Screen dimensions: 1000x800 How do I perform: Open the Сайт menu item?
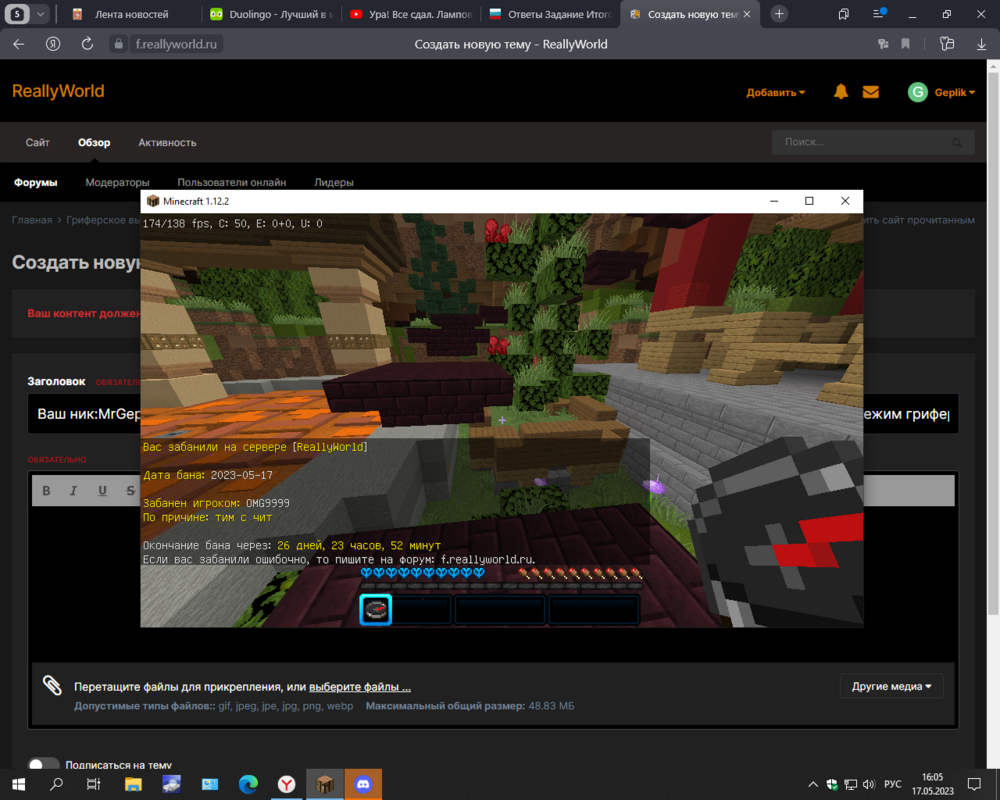[38, 142]
